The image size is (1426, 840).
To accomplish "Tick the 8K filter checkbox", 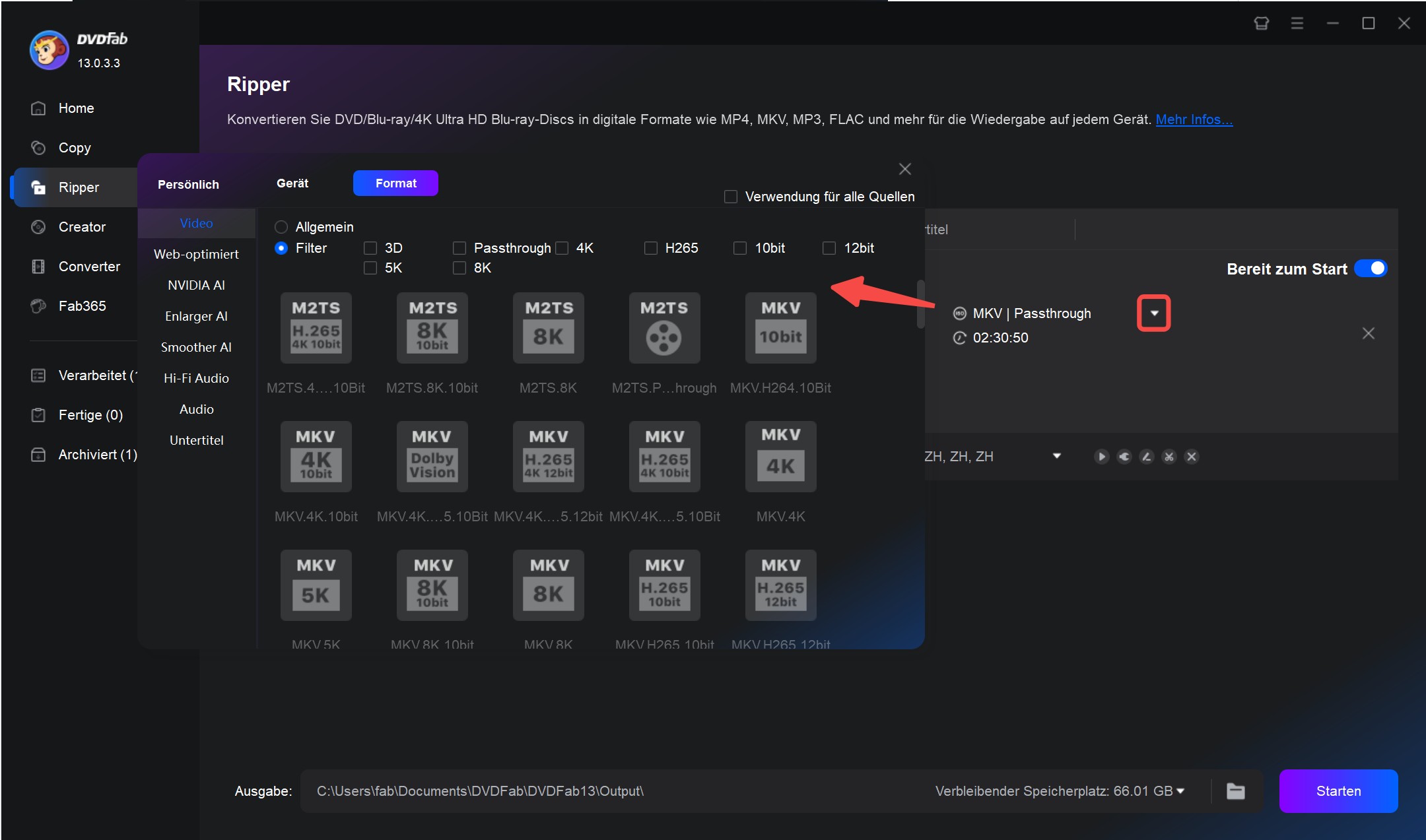I will [459, 268].
